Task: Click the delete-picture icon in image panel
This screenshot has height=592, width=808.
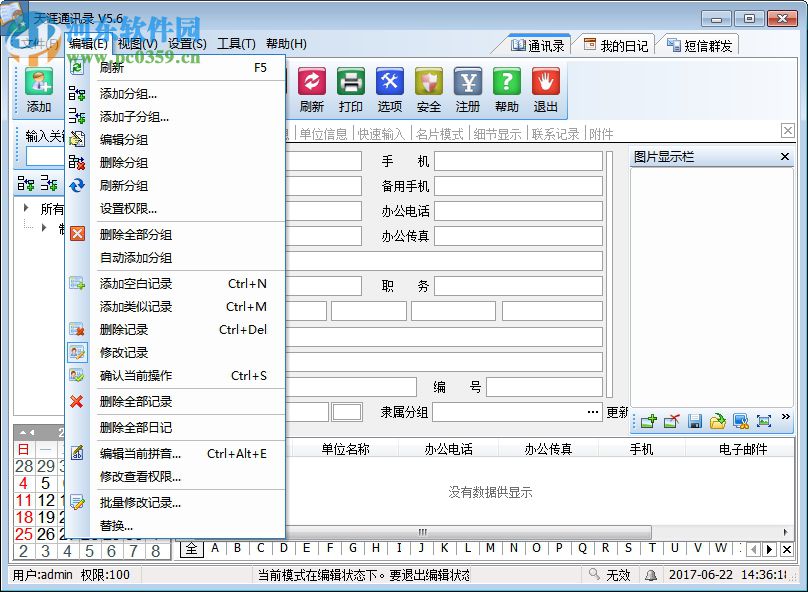Action: pyautogui.click(x=672, y=421)
